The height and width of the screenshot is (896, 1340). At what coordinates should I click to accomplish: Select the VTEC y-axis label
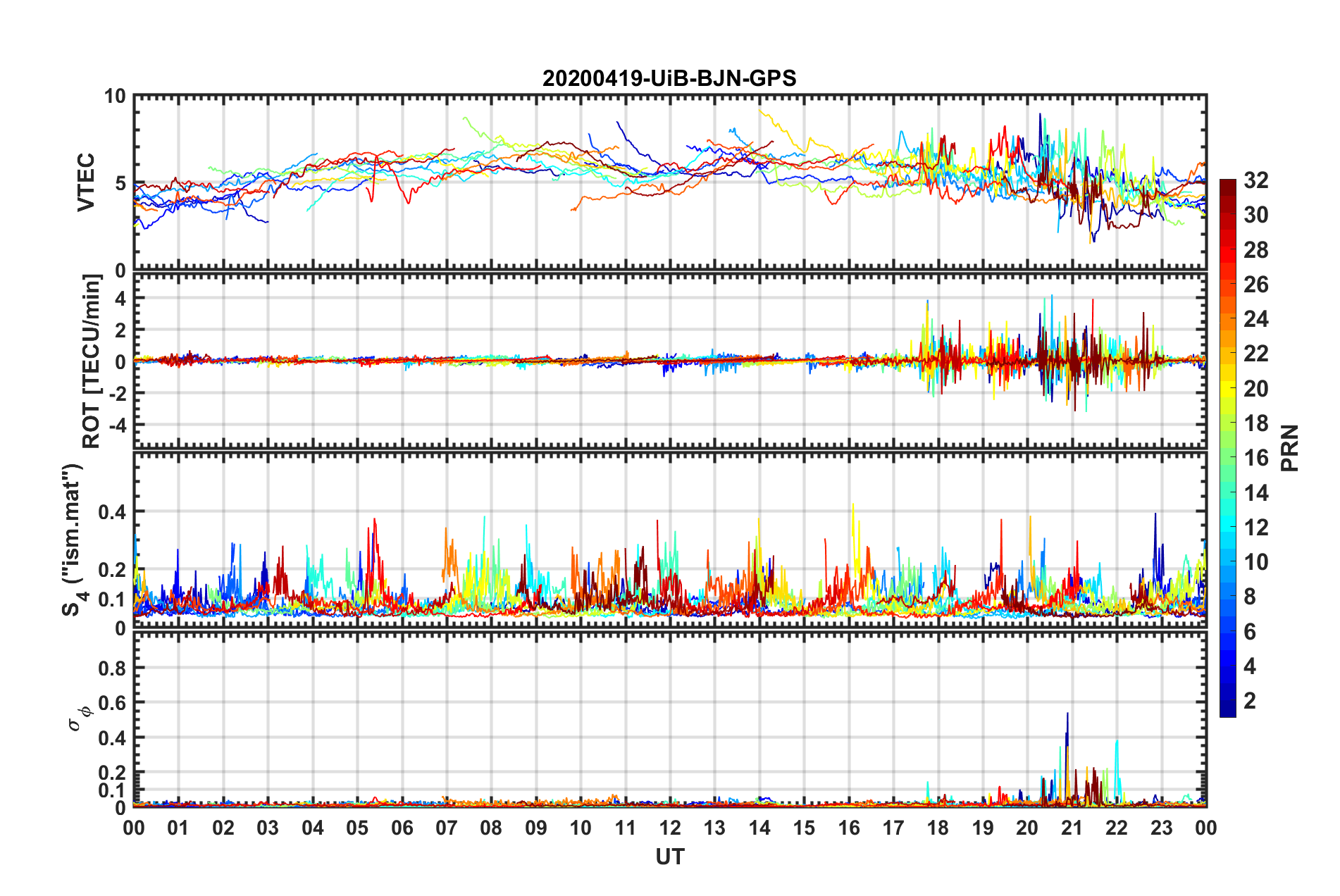(x=86, y=182)
